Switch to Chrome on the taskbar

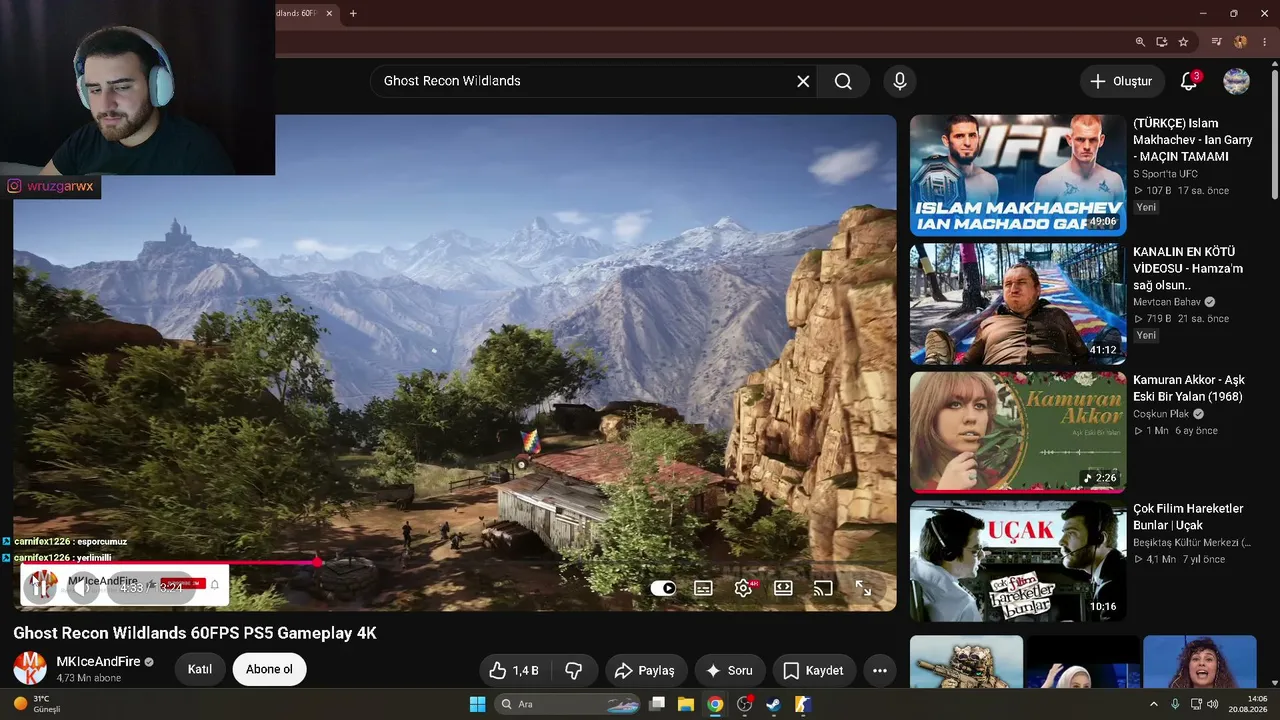click(715, 704)
